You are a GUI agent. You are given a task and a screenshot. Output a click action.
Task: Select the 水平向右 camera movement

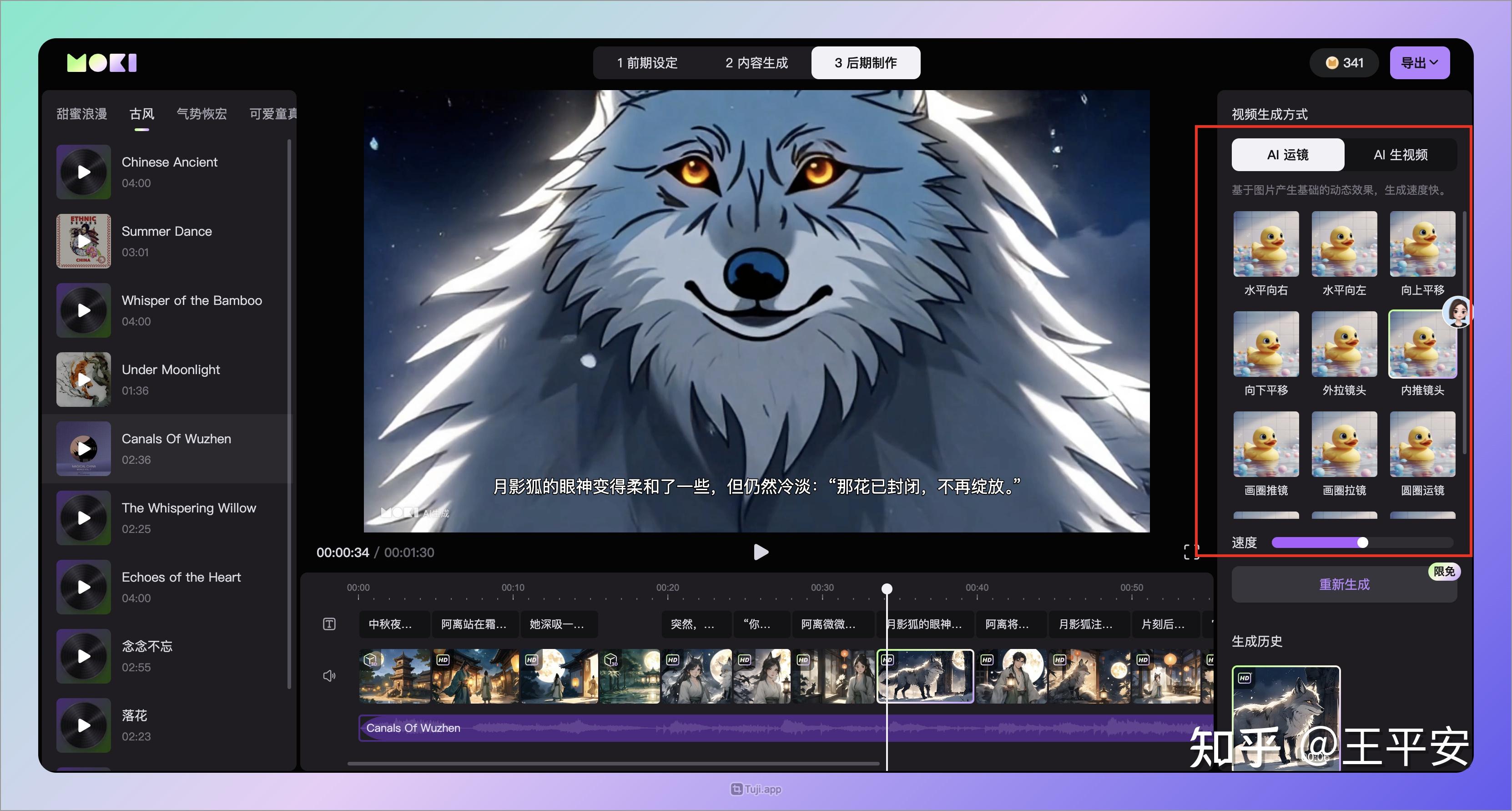1266,244
